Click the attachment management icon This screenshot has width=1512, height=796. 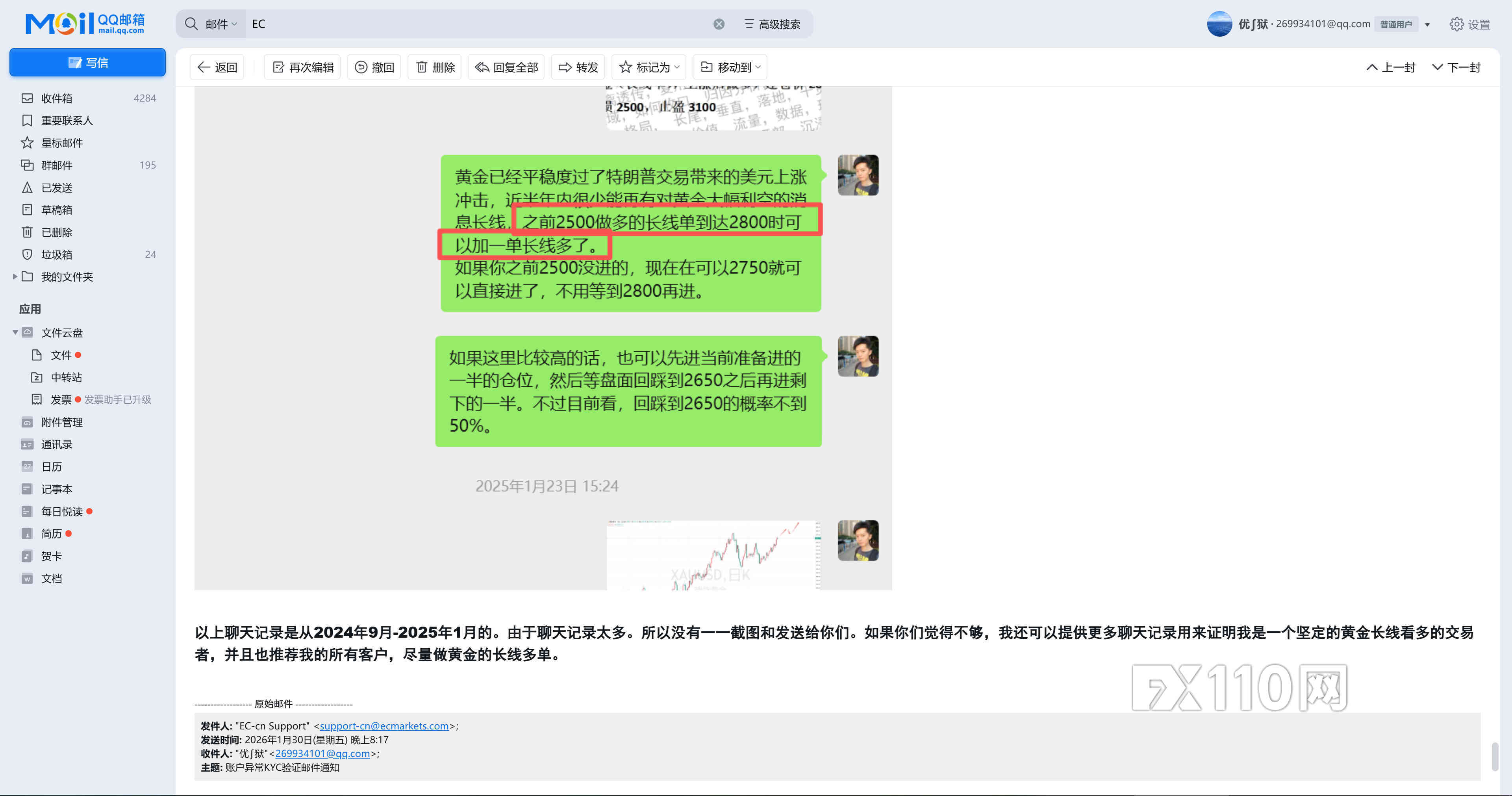click(x=27, y=422)
